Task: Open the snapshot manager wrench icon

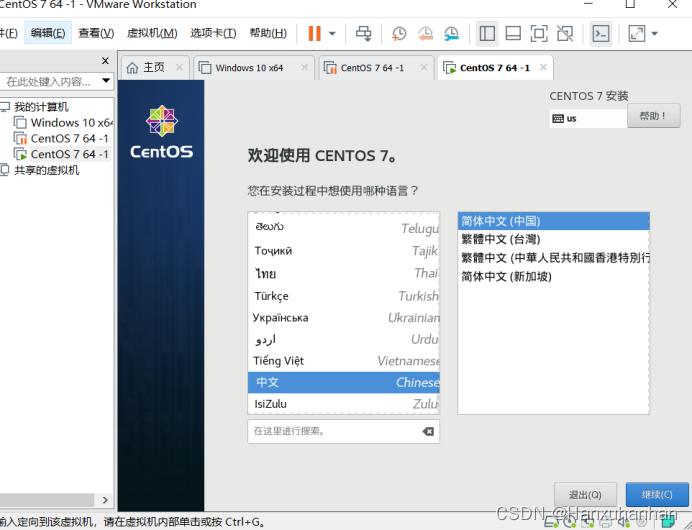Action: (451, 34)
